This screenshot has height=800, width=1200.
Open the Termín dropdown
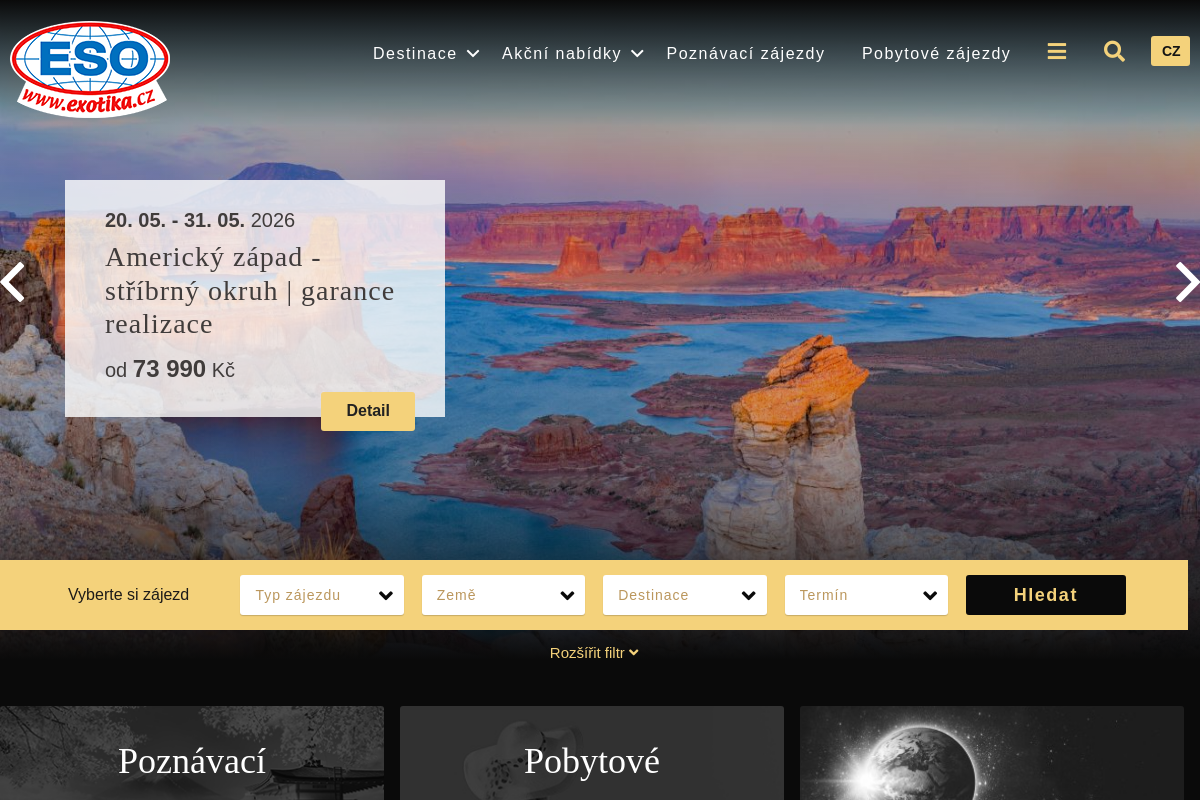pyautogui.click(x=866, y=595)
